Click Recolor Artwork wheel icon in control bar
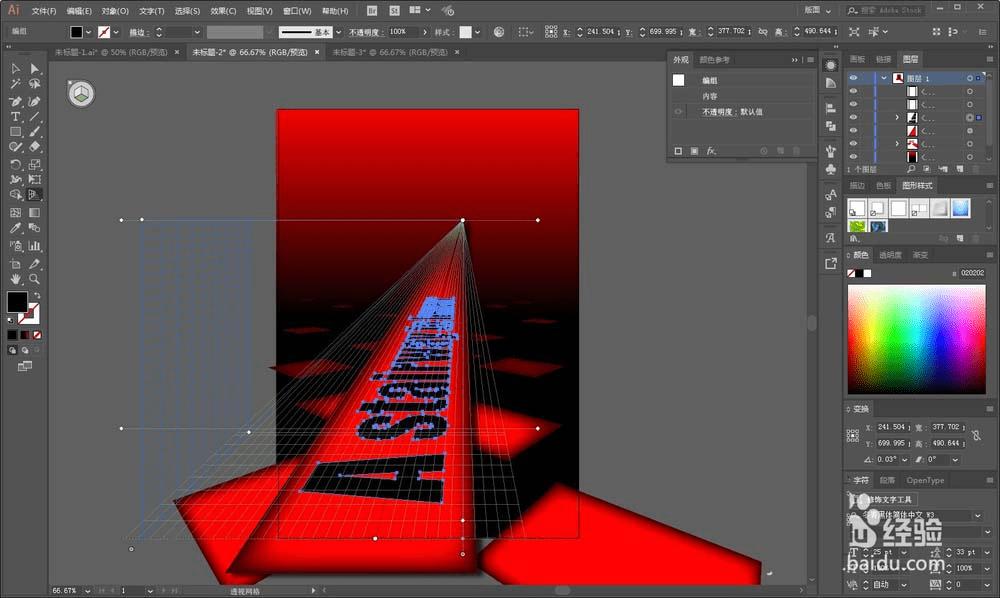Image resolution: width=1000 pixels, height=598 pixels. click(499, 32)
